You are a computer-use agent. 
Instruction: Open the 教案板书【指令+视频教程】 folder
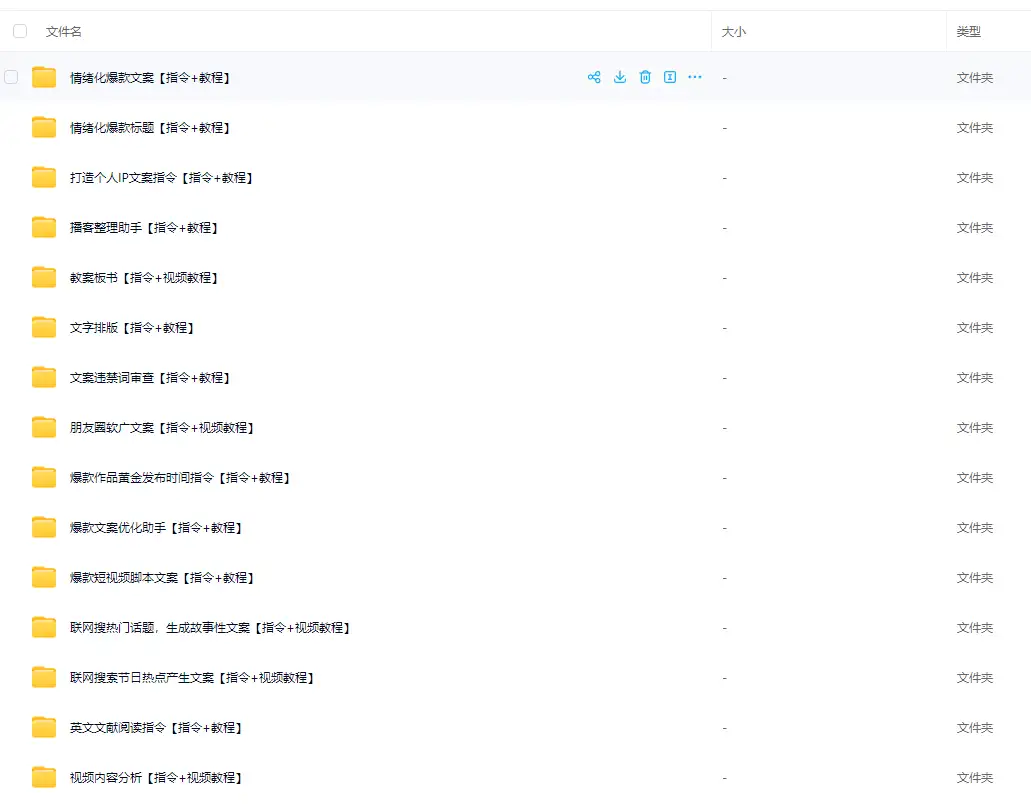[x=144, y=278]
